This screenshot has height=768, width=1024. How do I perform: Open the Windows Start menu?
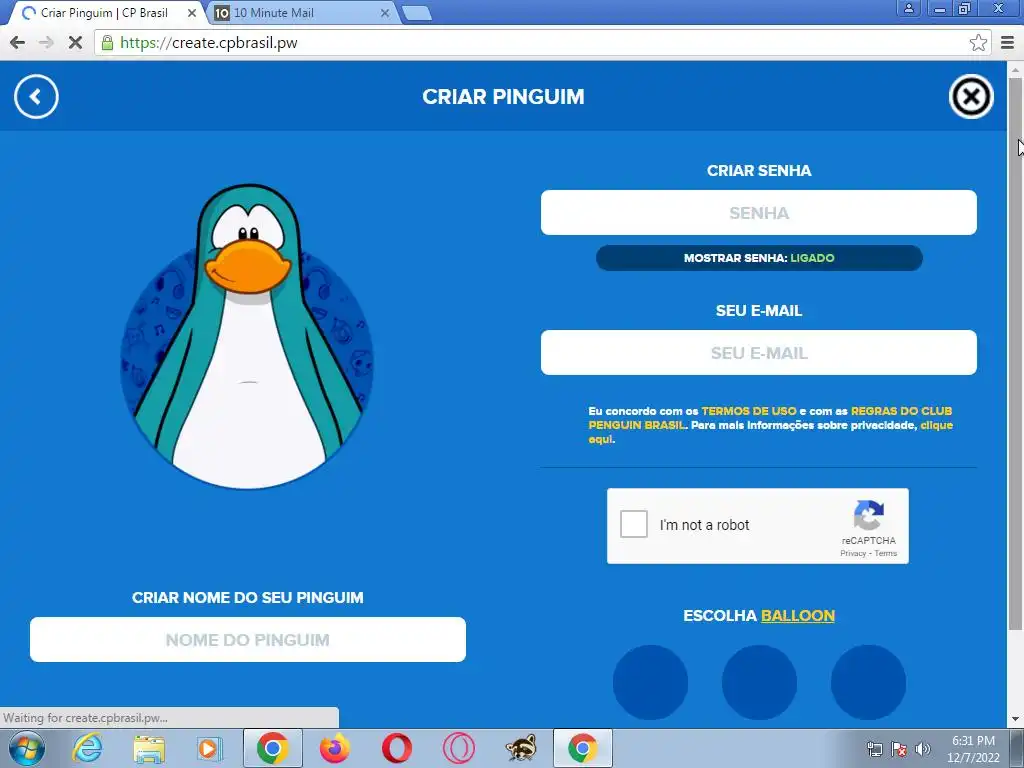click(27, 748)
